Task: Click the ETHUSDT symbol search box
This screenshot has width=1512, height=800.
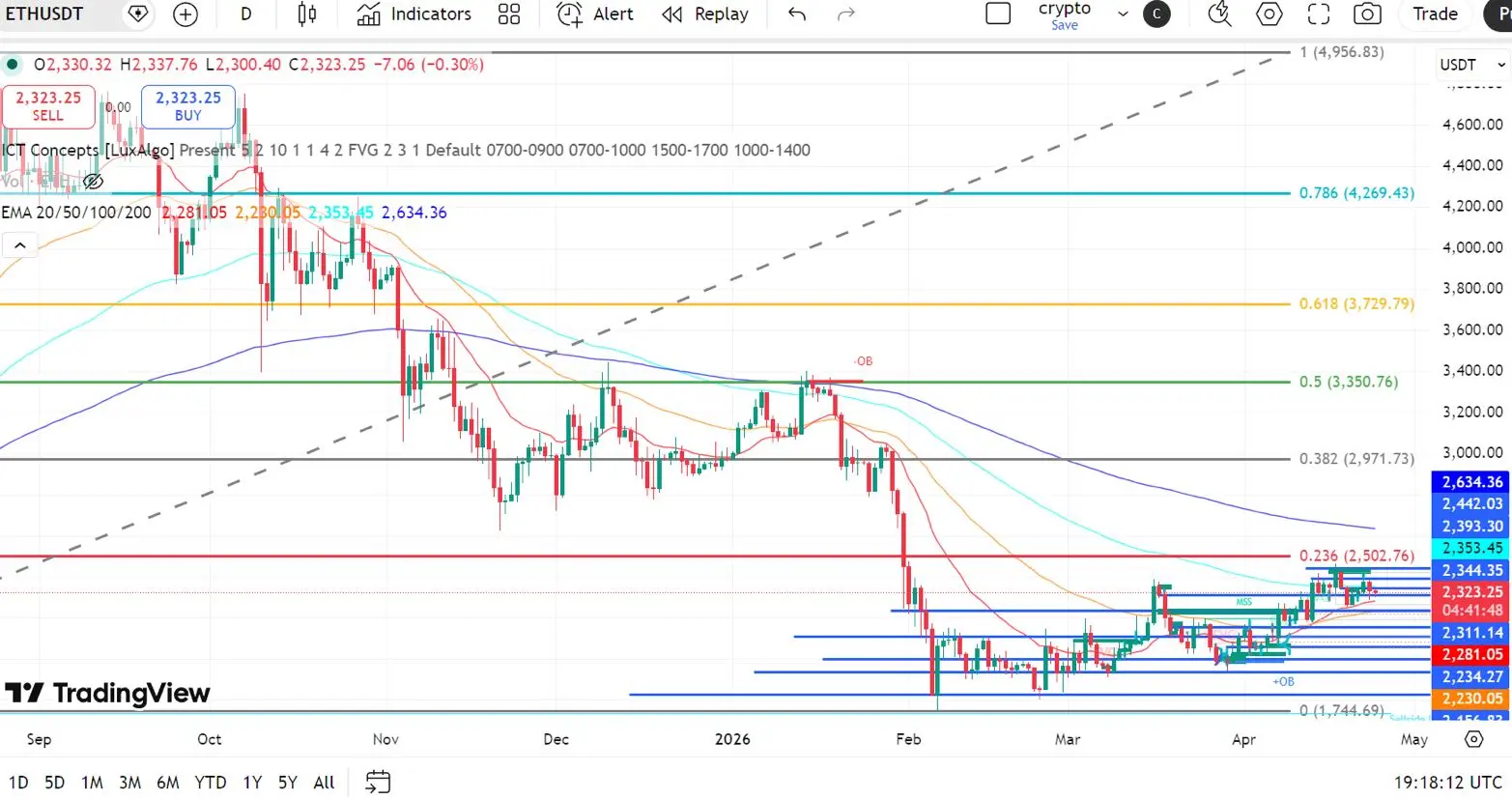Action: click(x=44, y=14)
